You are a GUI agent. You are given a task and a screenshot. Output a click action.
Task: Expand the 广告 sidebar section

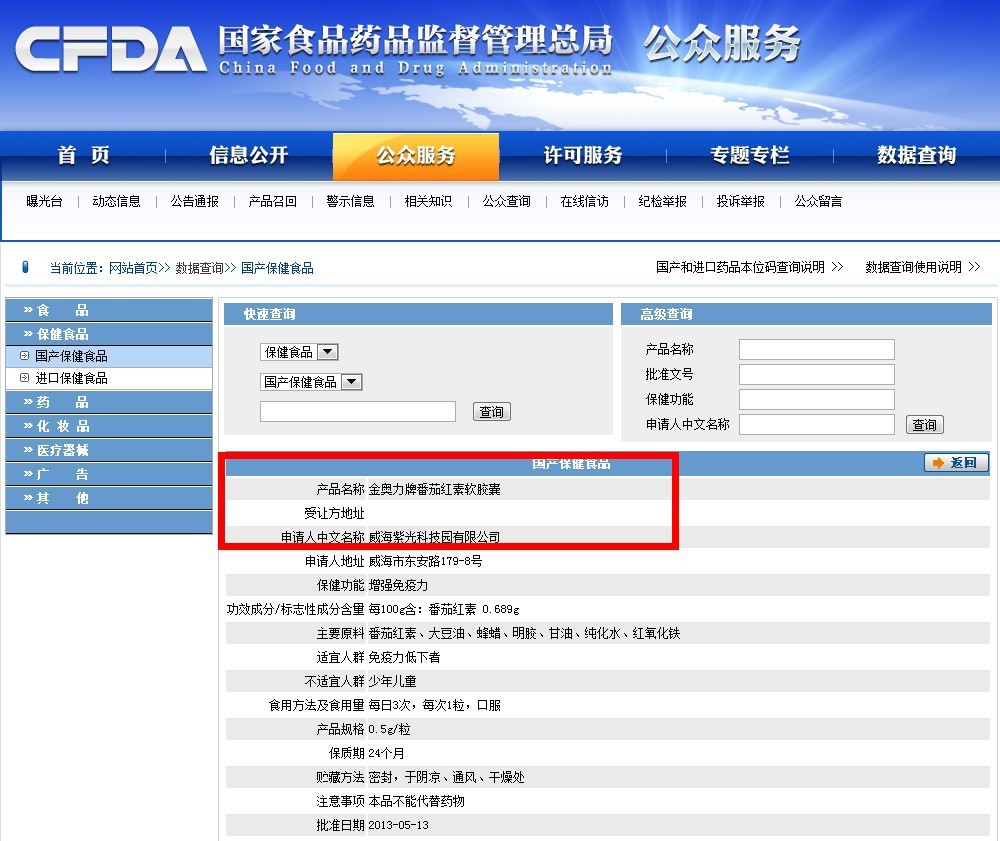109,474
